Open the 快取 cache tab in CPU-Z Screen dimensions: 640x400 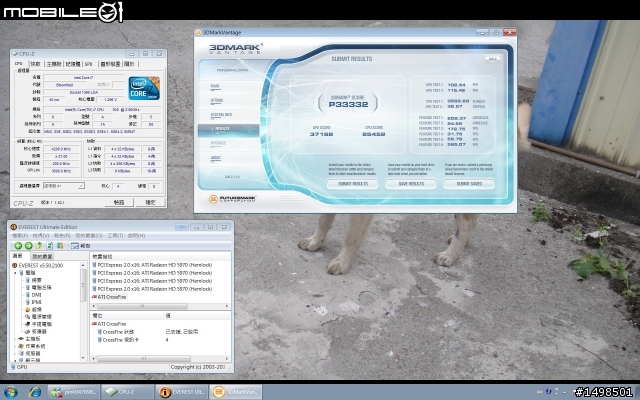tap(36, 64)
